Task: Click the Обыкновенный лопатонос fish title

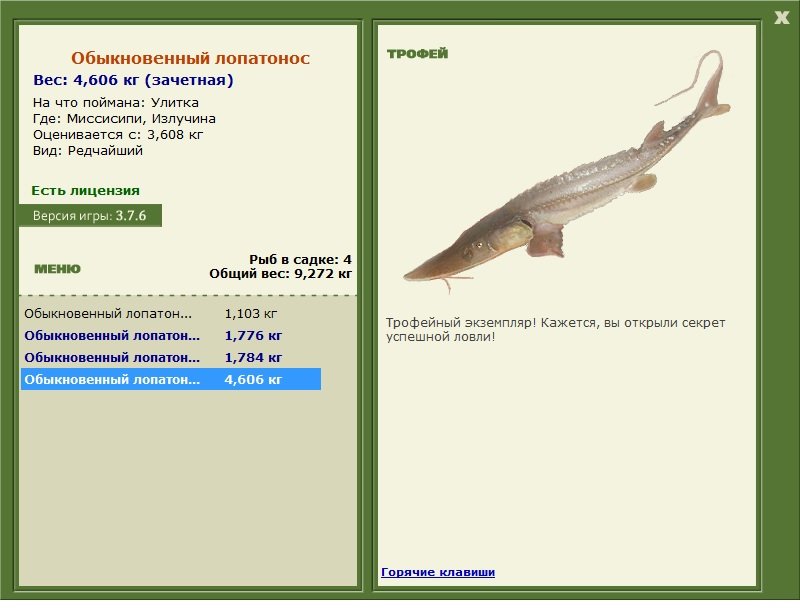Action: (190, 58)
